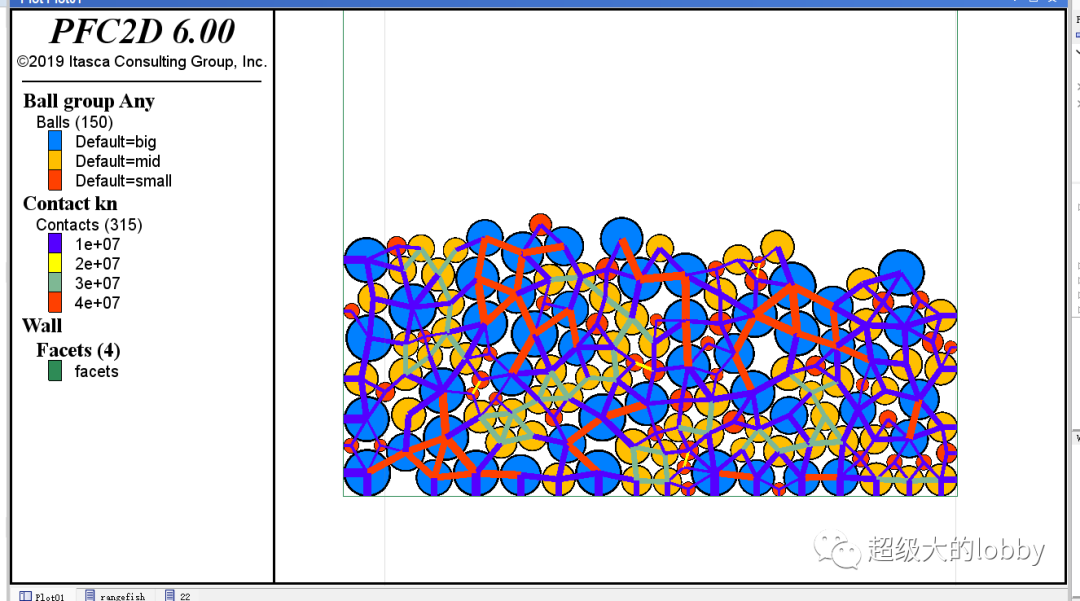The width and height of the screenshot is (1080, 601).
Task: Click the facets legend label
Action: [x=96, y=372]
